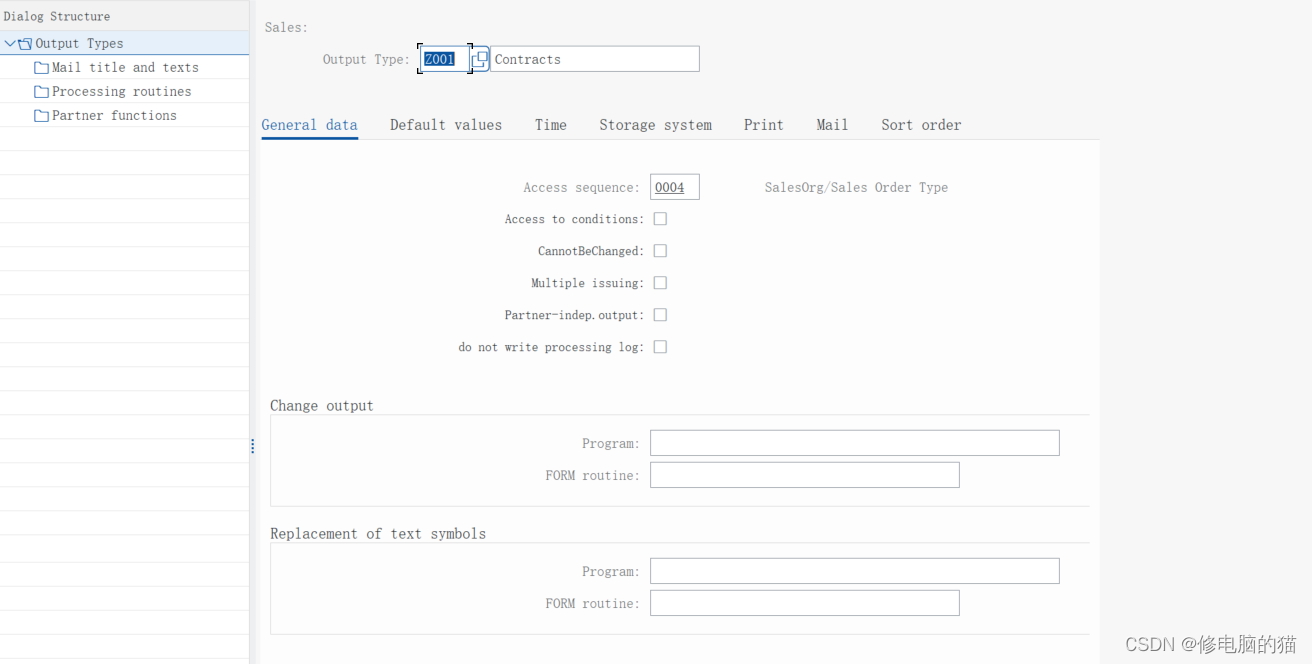The image size is (1312, 664).
Task: Click the Mail title and texts folder icon
Action: pyautogui.click(x=41, y=67)
